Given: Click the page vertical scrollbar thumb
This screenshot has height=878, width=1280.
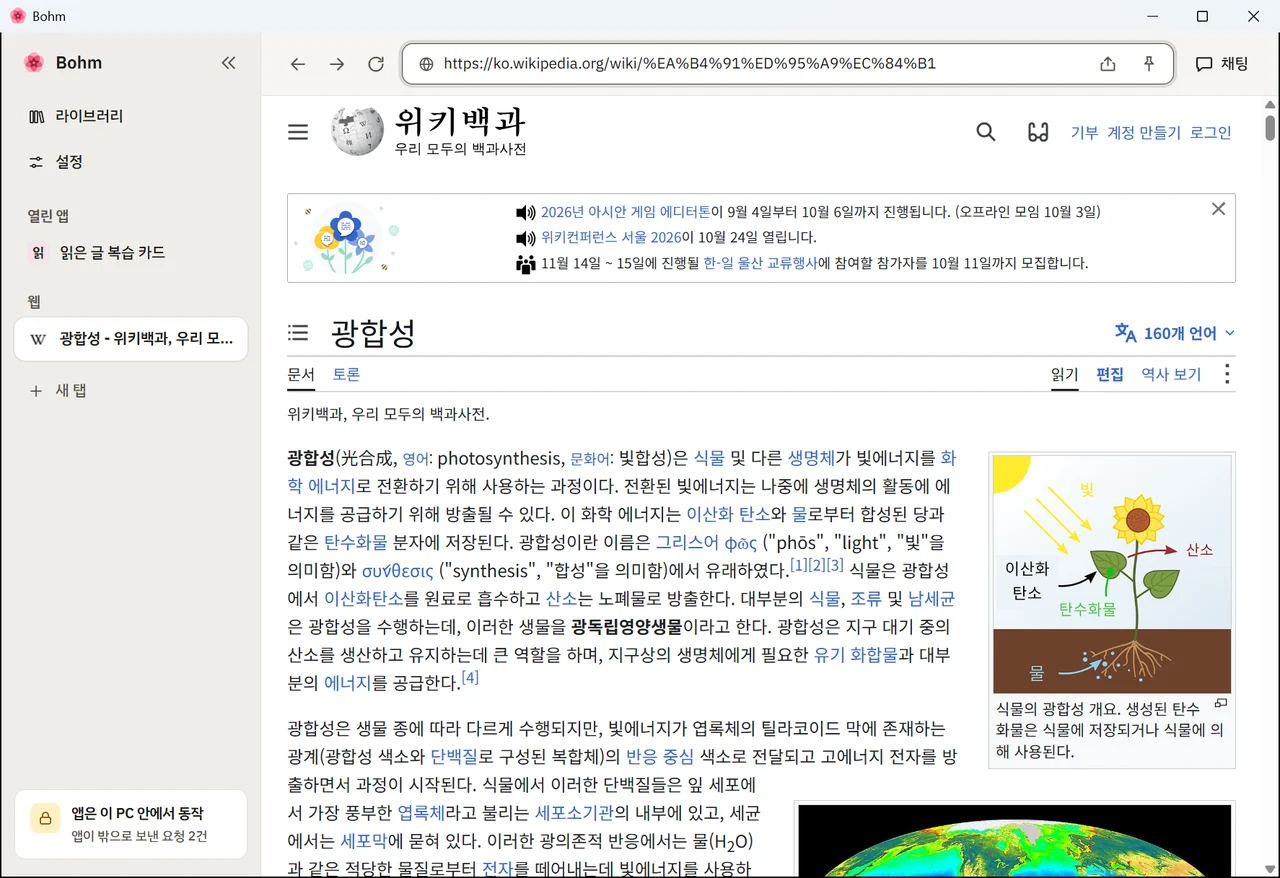Looking at the screenshot, I should 1270,128.
